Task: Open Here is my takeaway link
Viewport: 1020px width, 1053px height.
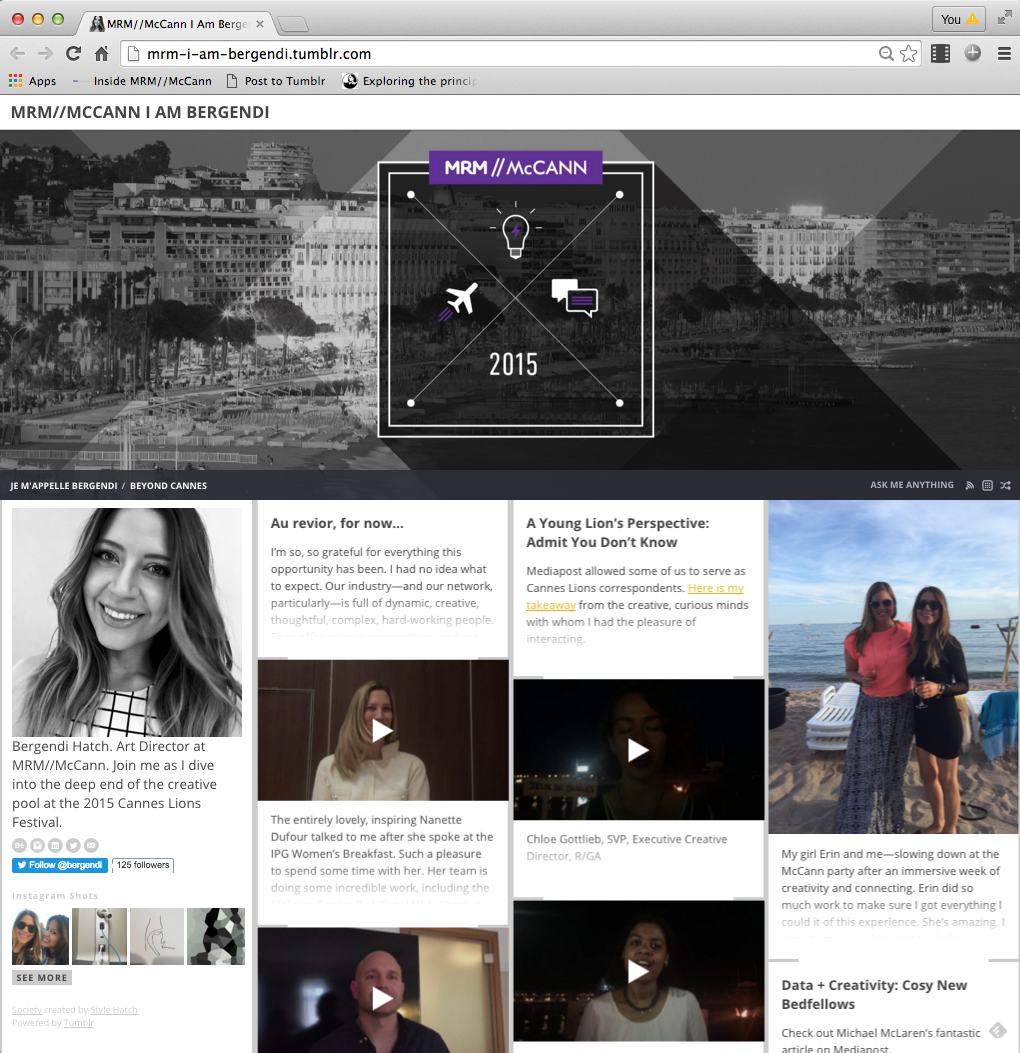Action: pyautogui.click(x=635, y=596)
